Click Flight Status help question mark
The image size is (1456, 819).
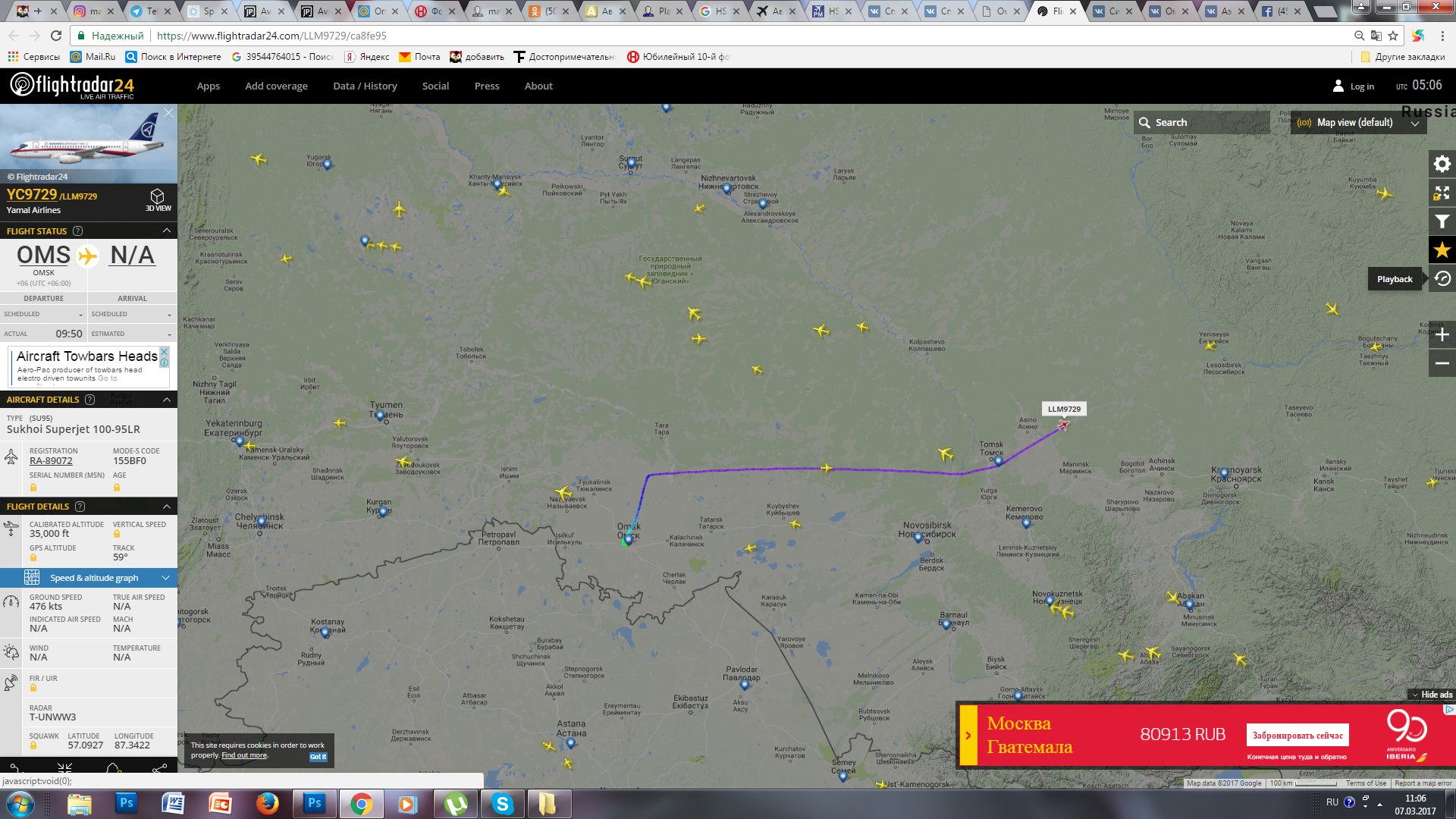point(77,231)
